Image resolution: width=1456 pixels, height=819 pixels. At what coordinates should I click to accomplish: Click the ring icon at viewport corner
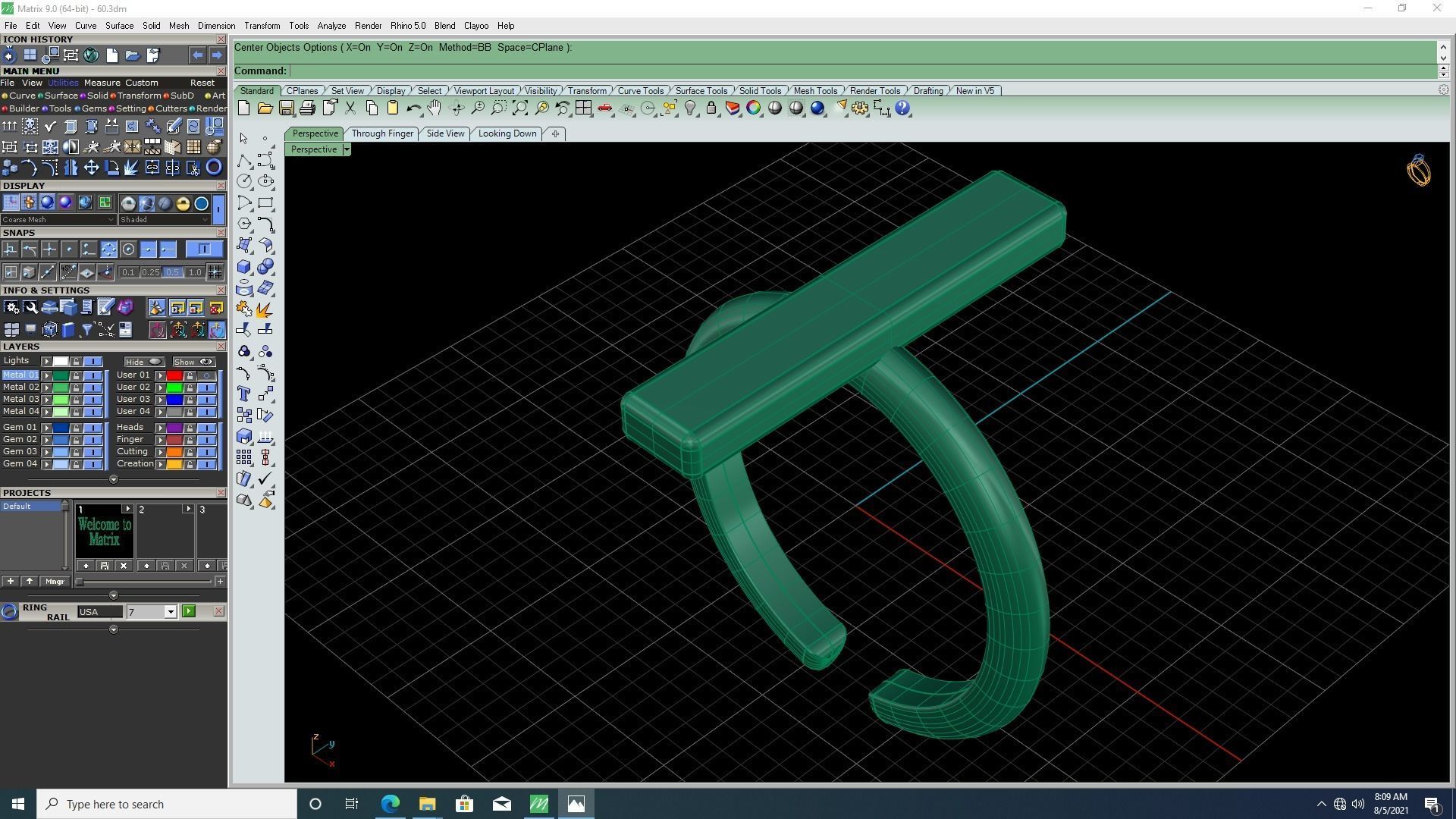click(1418, 171)
